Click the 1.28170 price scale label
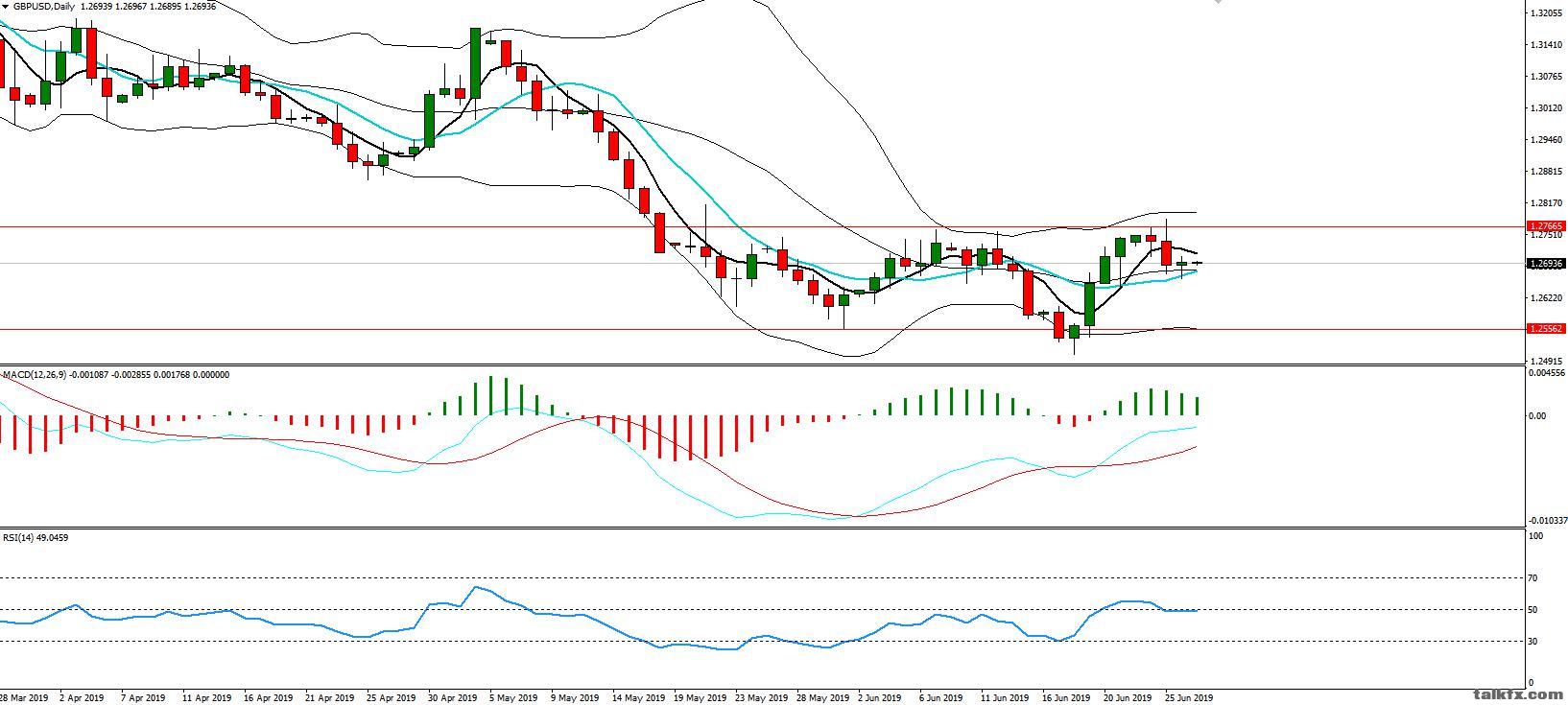The height and width of the screenshot is (705, 1568). tap(1547, 203)
